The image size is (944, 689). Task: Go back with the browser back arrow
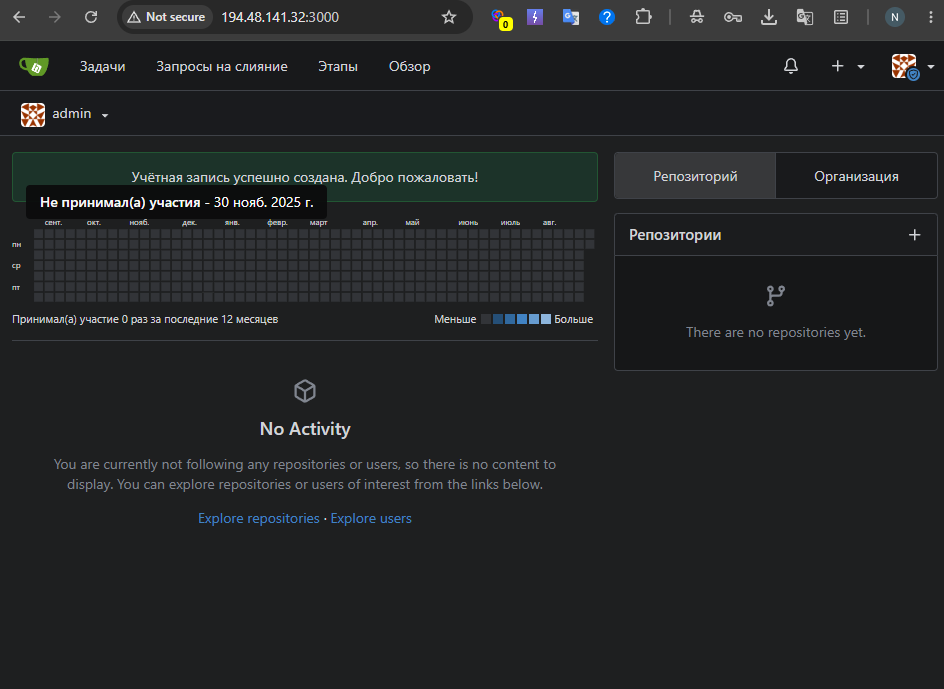[19, 17]
